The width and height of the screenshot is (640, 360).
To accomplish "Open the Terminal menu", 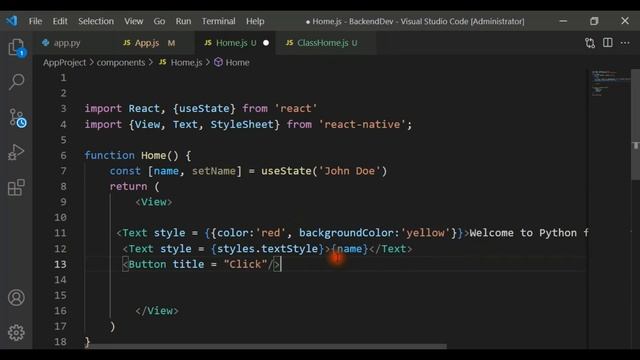I will (218, 21).
